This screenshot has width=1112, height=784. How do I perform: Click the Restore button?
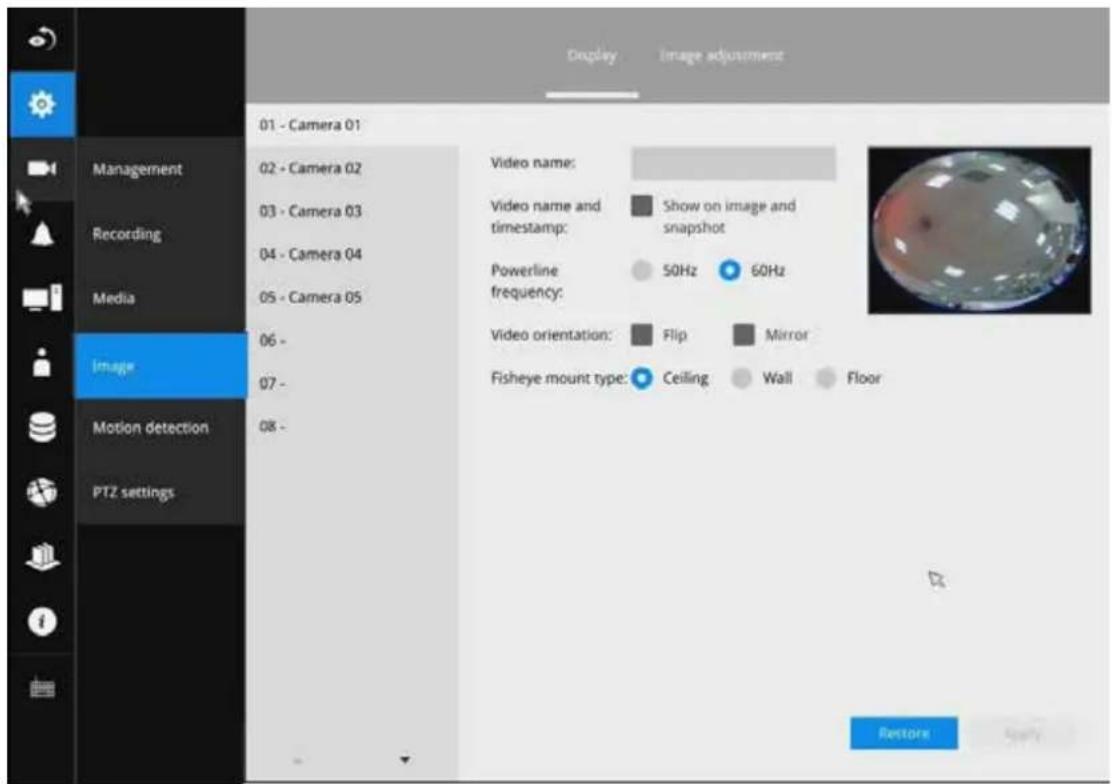[x=904, y=733]
